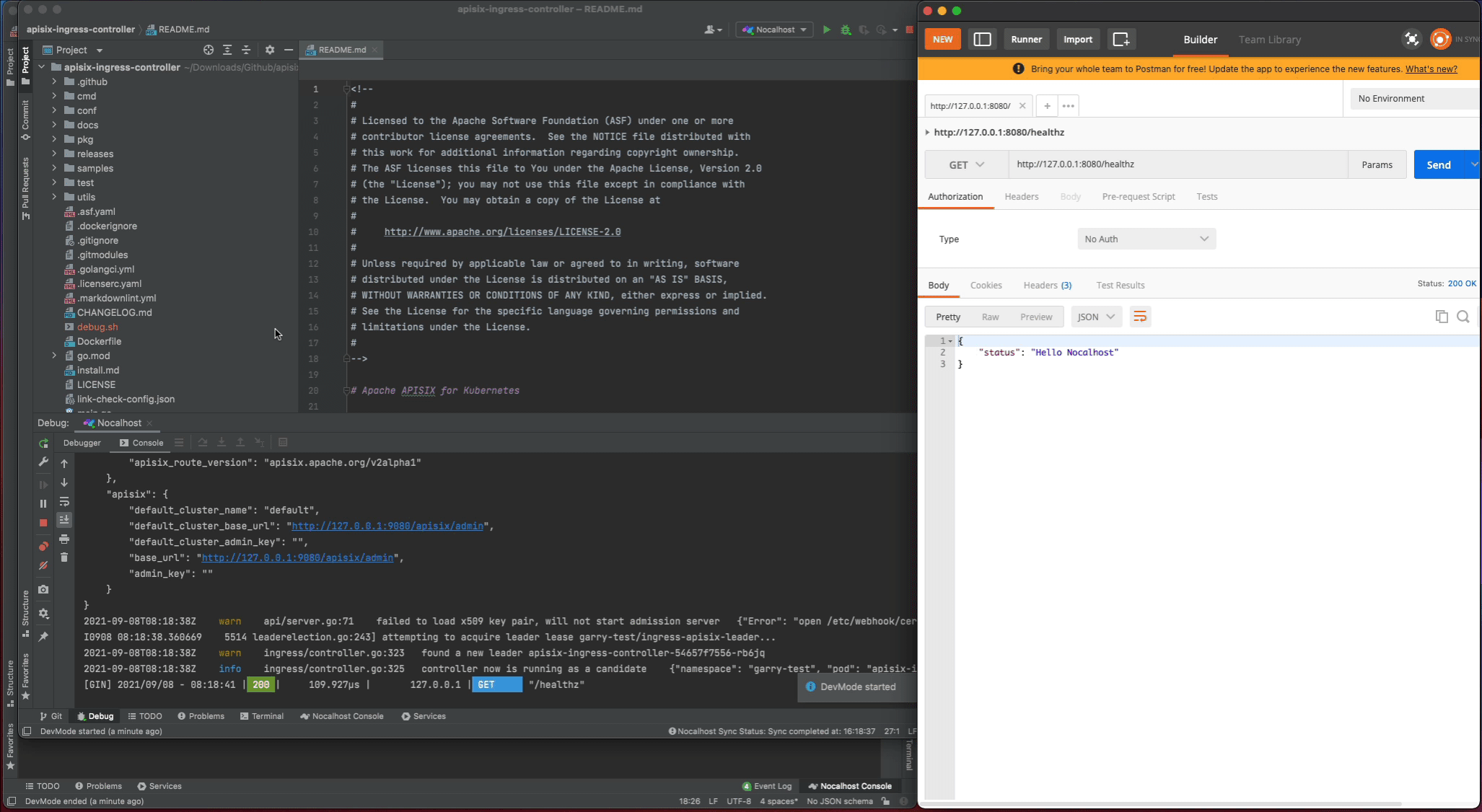Toggle the Raw response view in Postman
Image resolution: width=1482 pixels, height=812 pixels.
tap(990, 317)
